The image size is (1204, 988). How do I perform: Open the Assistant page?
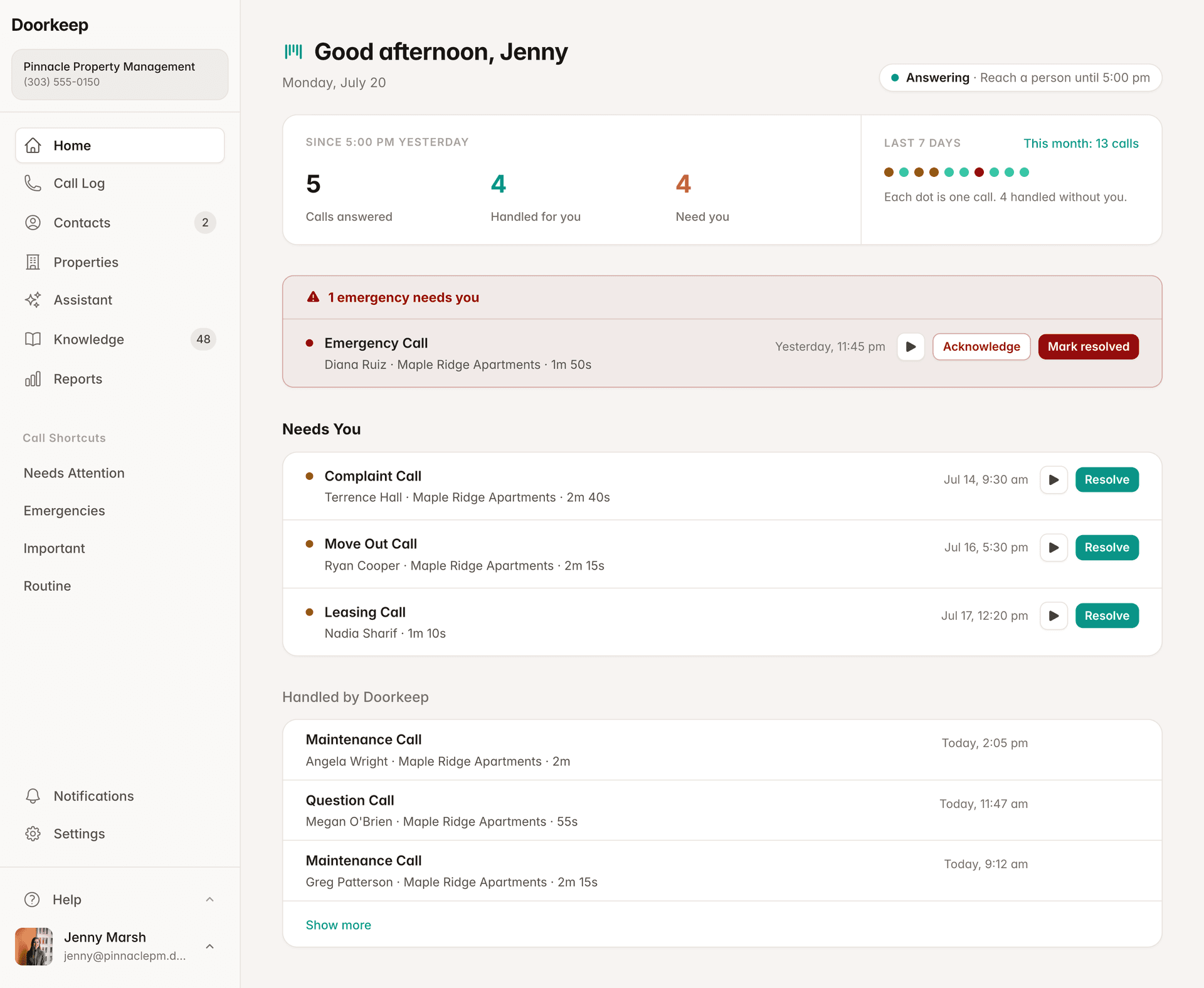tap(120, 300)
